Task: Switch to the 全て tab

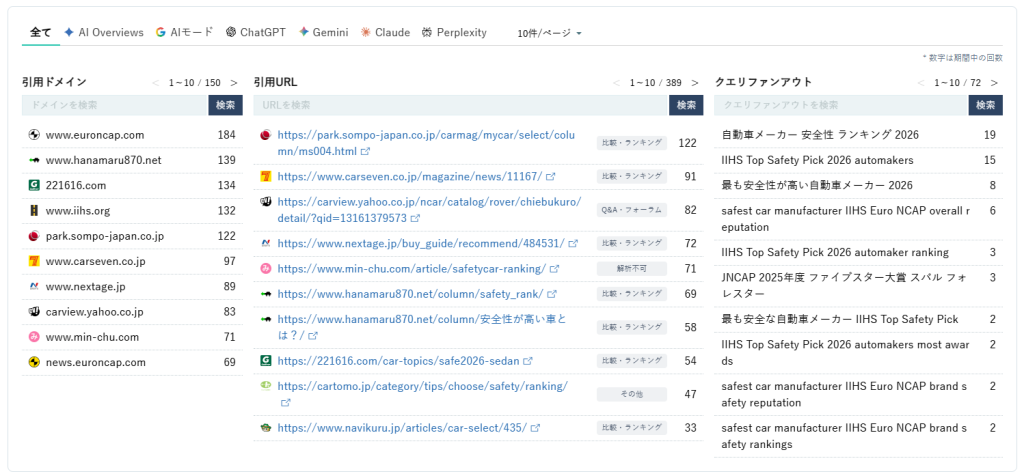Action: click(40, 33)
